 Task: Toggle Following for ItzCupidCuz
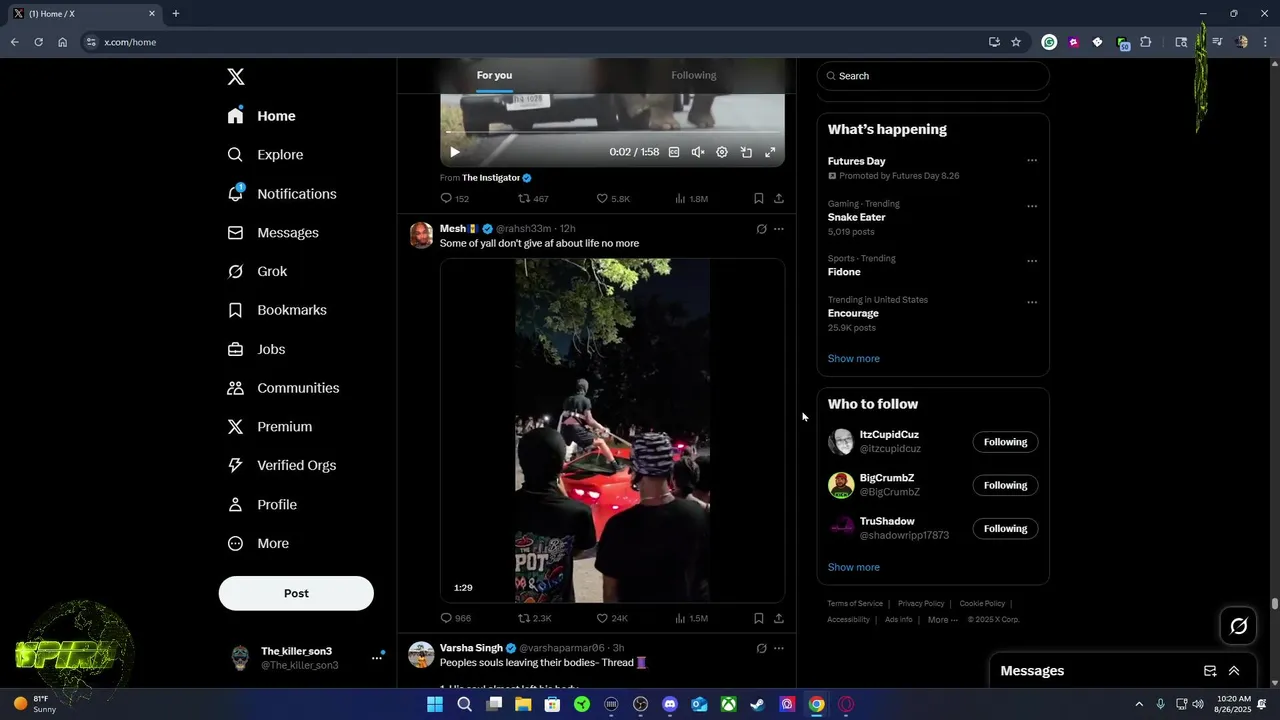pyautogui.click(x=1005, y=442)
